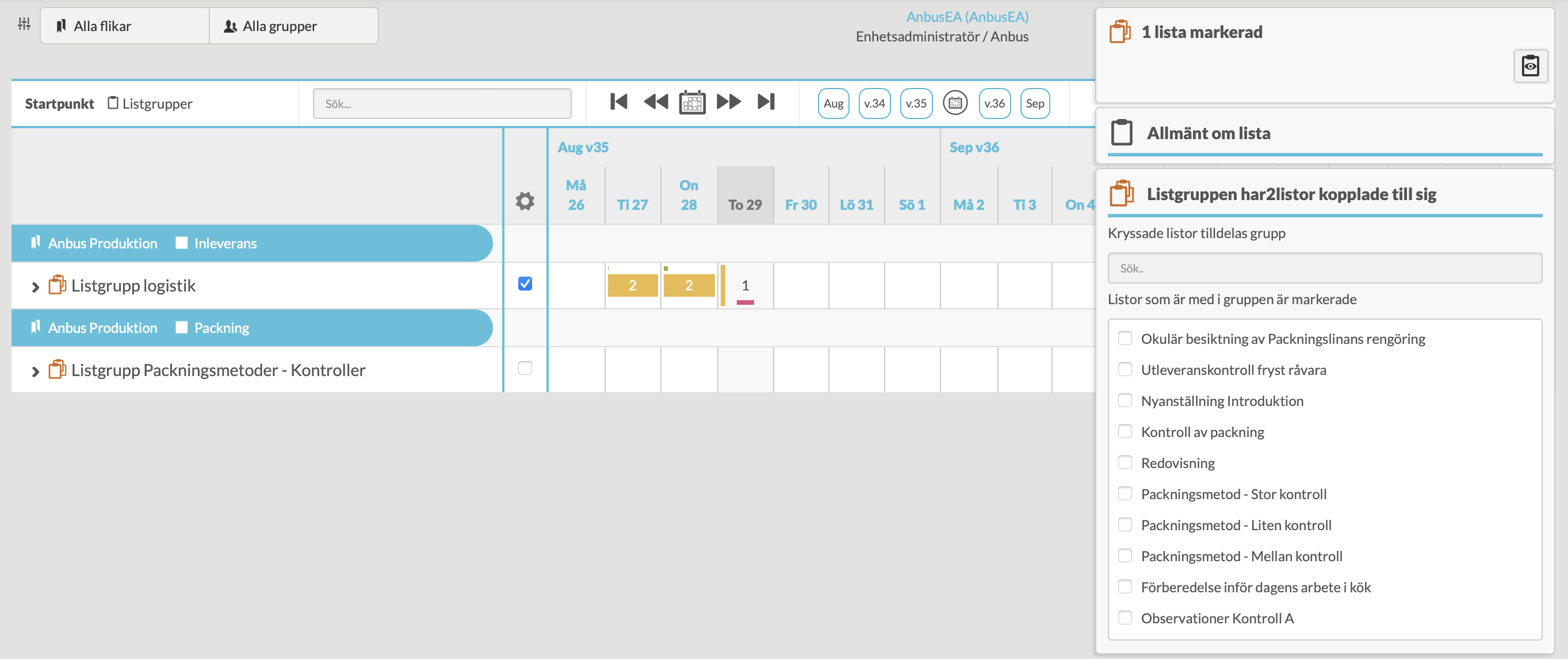Click the fast-forward double-arrow icon

(728, 102)
